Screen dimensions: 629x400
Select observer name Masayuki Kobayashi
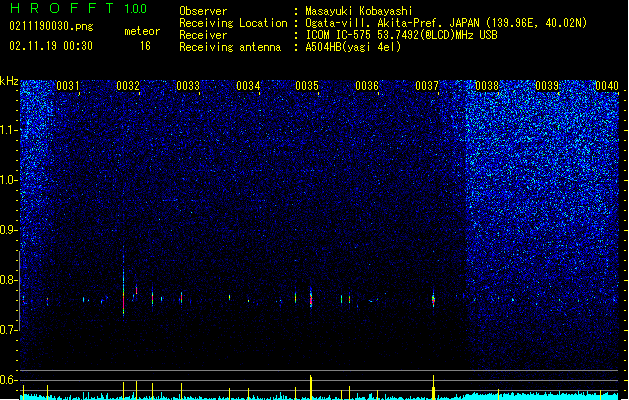coord(359,11)
